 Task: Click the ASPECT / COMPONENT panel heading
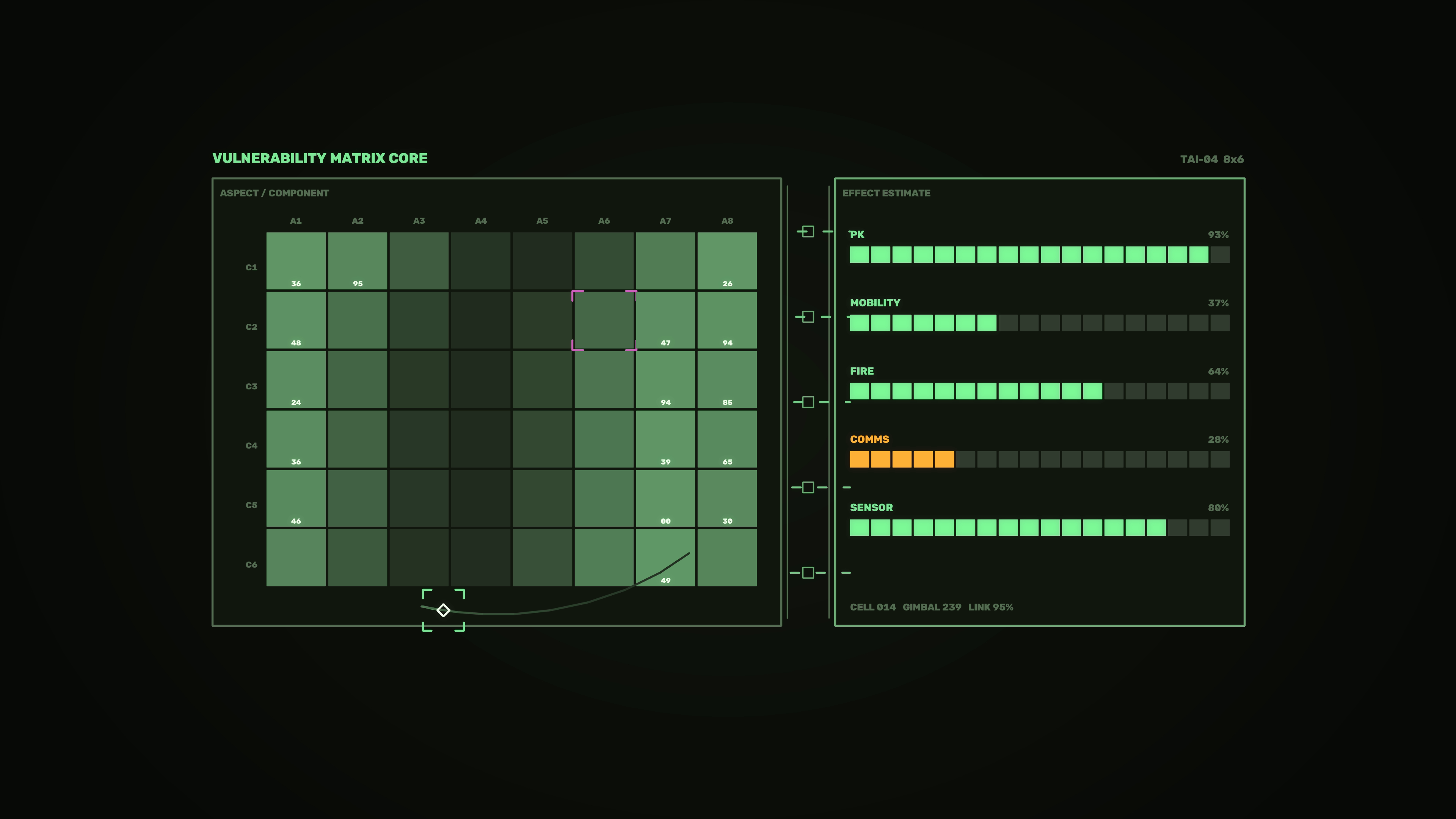point(275,193)
